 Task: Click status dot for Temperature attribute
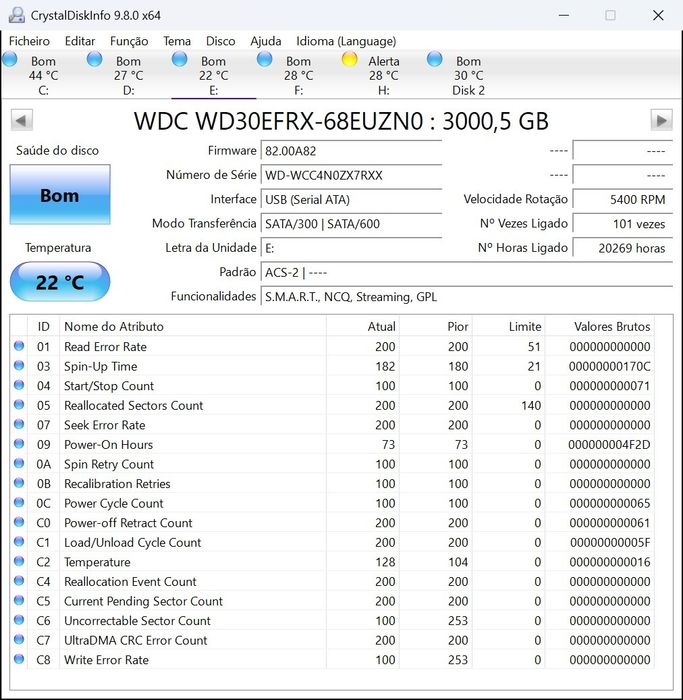click(x=19, y=561)
